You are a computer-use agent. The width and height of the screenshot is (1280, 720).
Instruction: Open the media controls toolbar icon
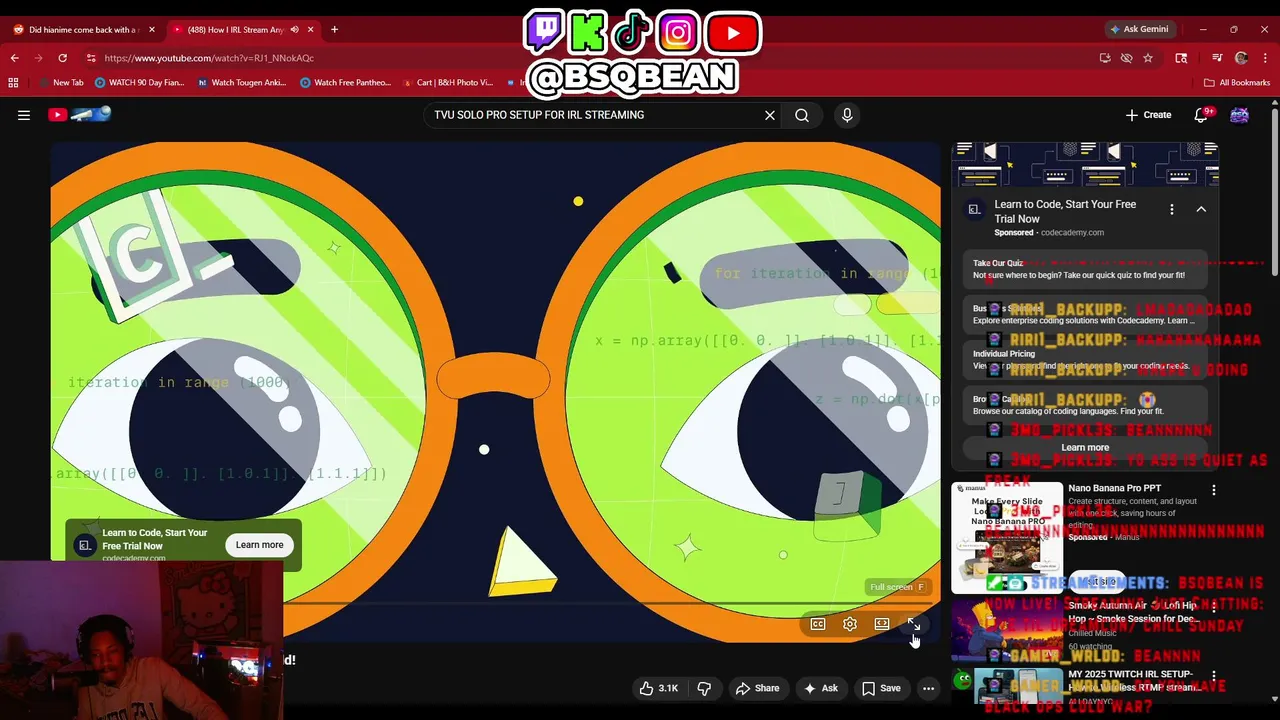pyautogui.click(x=1217, y=58)
